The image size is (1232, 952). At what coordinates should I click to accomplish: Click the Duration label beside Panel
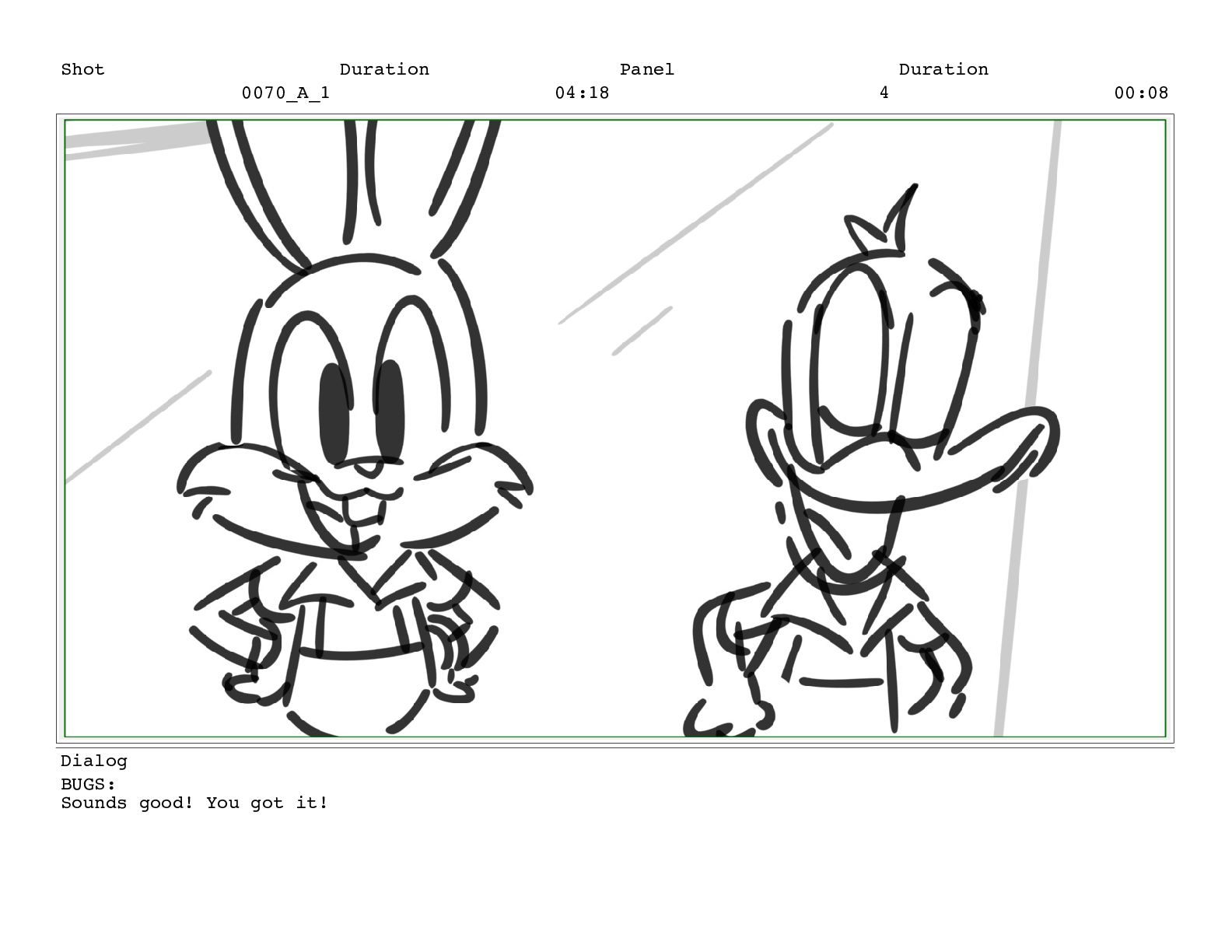(x=943, y=69)
